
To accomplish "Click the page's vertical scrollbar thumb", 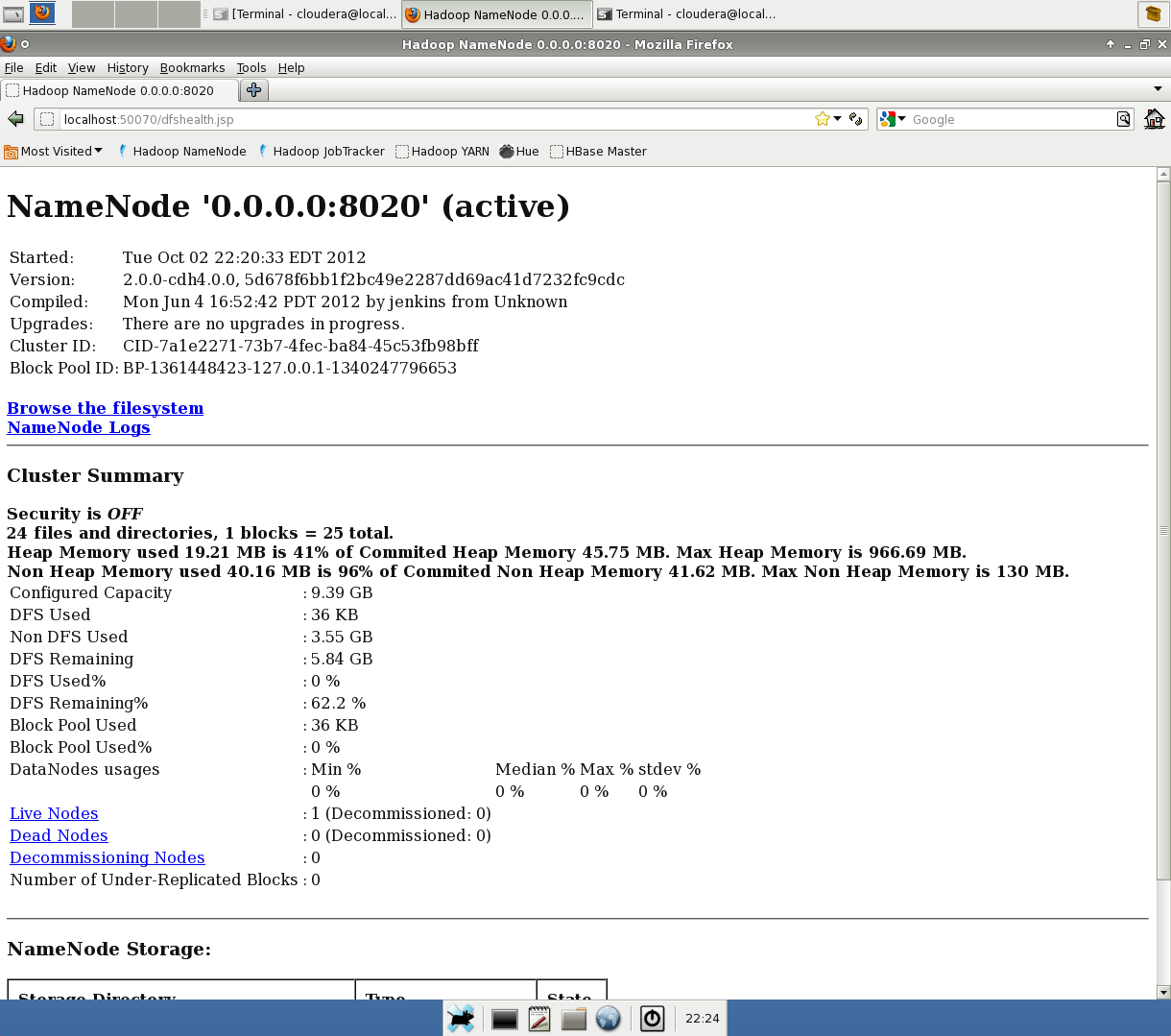I will tap(1163, 530).
